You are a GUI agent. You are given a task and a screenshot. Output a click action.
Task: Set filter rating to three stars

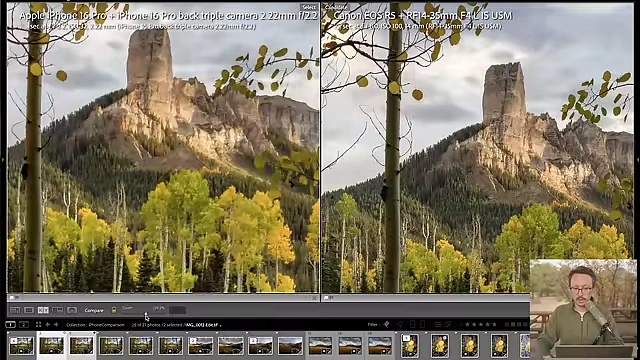click(481, 324)
